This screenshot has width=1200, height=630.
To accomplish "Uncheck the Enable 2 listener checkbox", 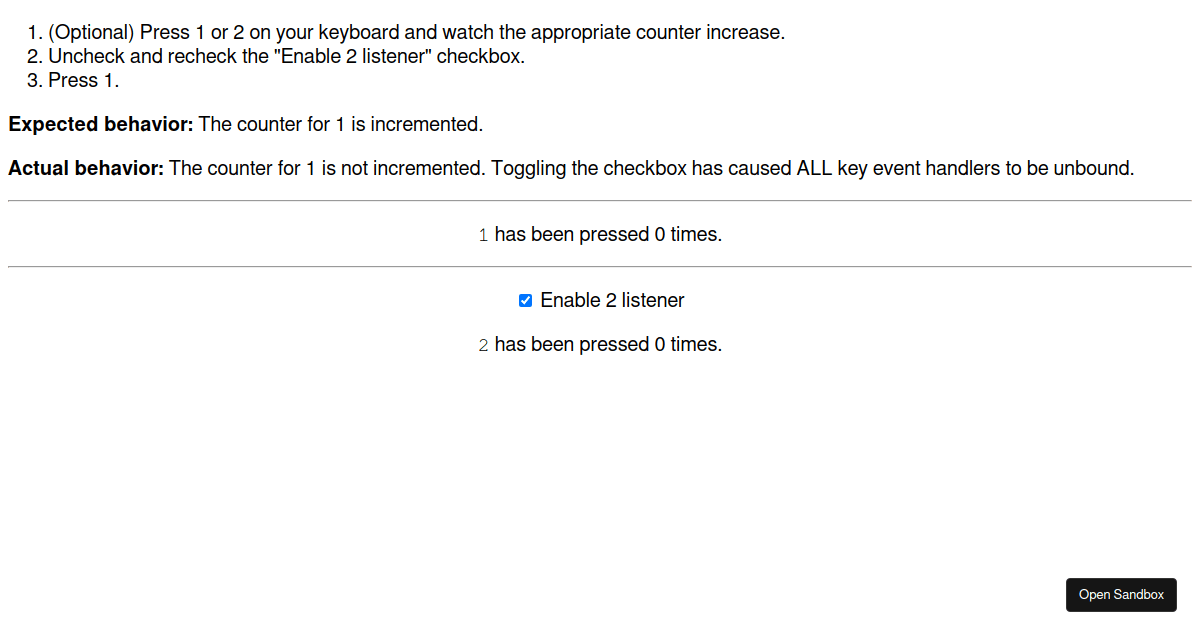I will point(525,301).
